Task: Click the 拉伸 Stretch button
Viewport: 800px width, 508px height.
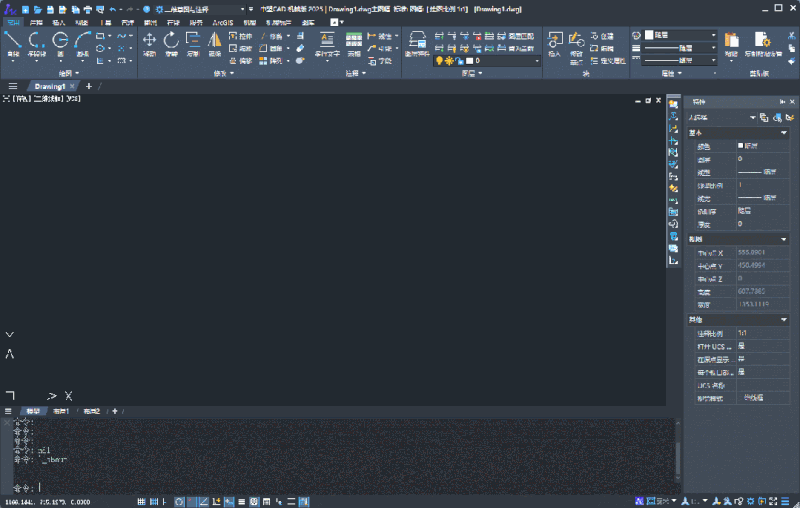Action: coord(240,36)
